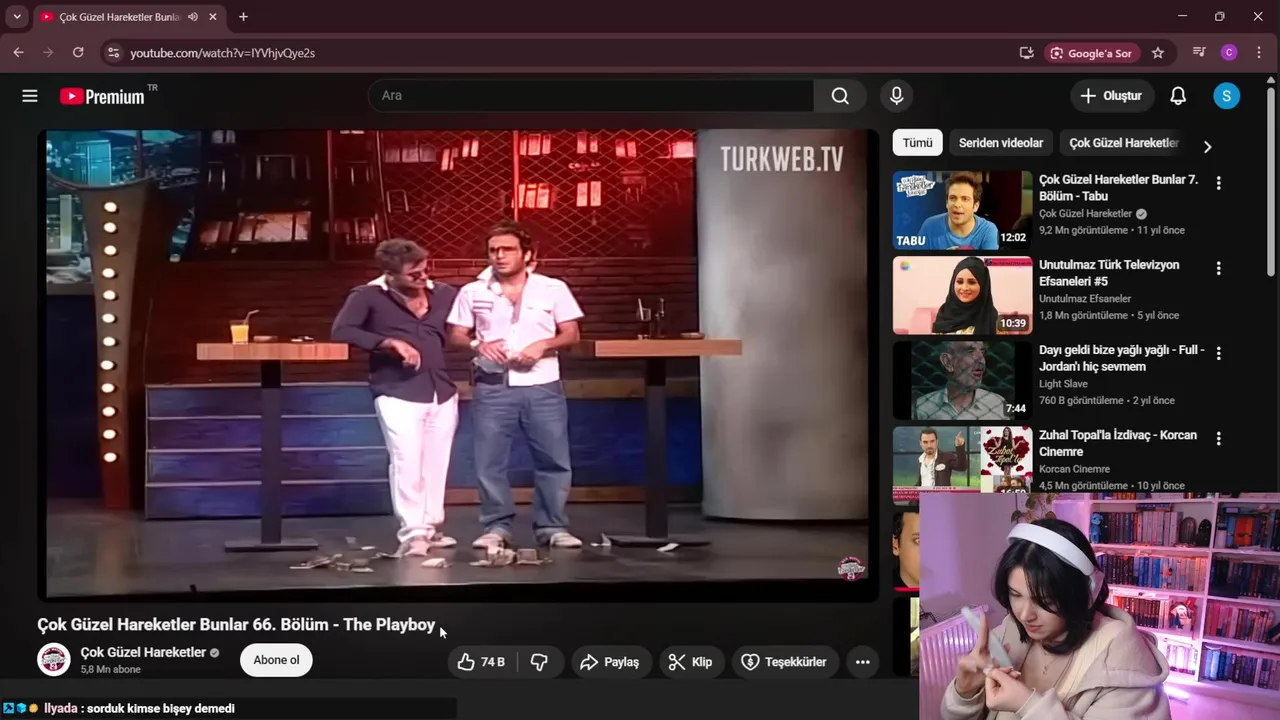Open more actions menu beside Teşekkürler
The width and height of the screenshot is (1280, 720).
[862, 662]
